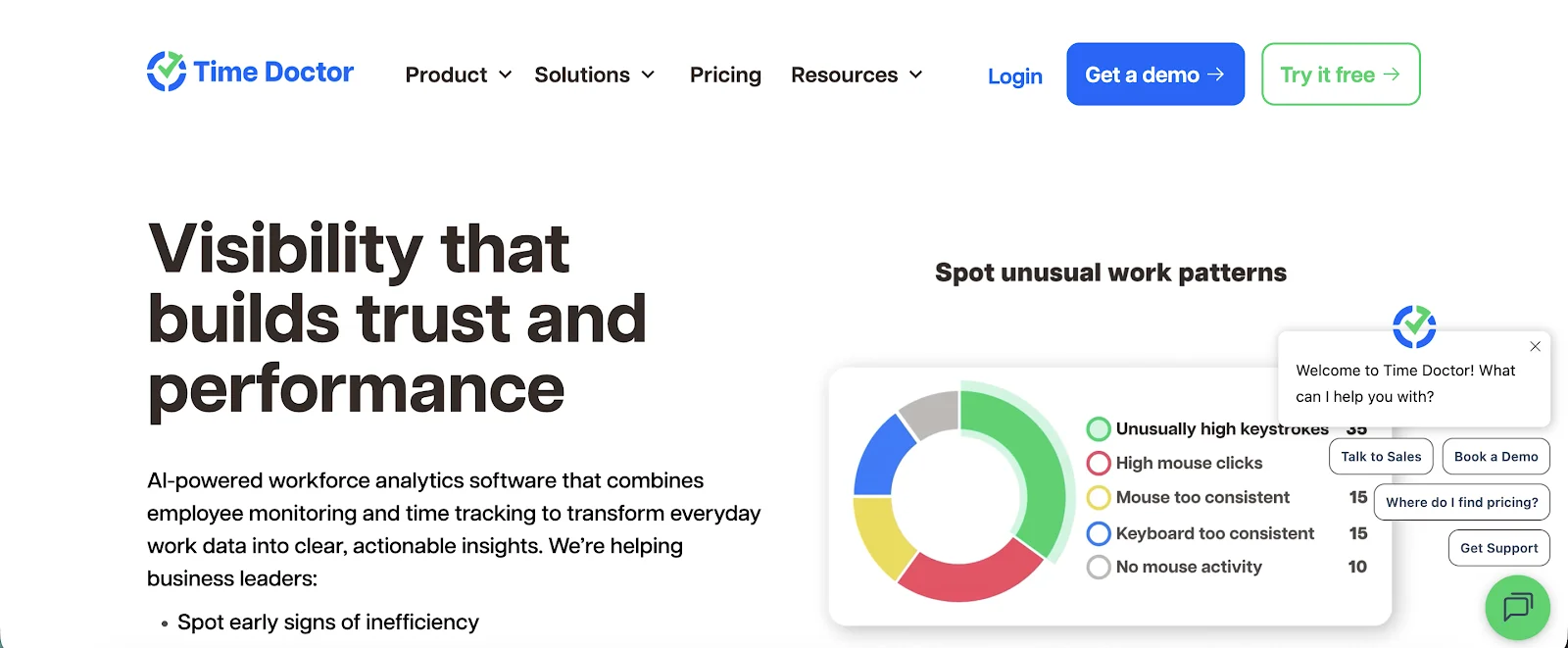The height and width of the screenshot is (648, 1568).
Task: Choose Talk to Sales chat option
Action: 1381,457
